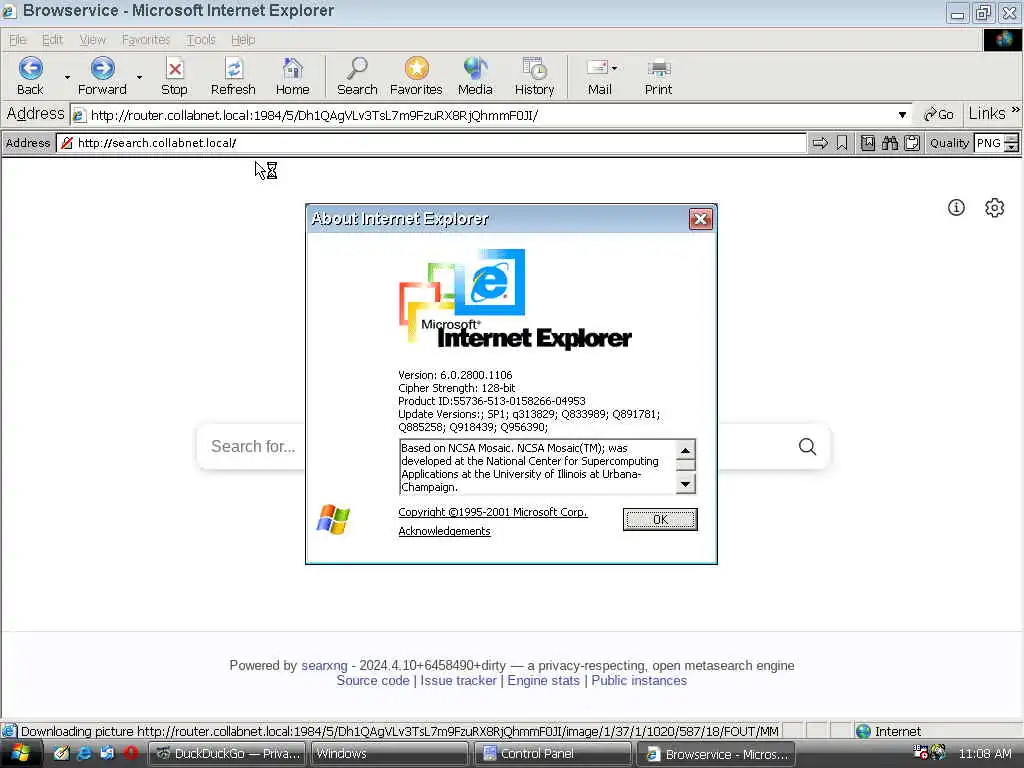Screen dimensions: 1024x768
Task: Open the SearXNG preferences gear icon
Action: point(994,208)
